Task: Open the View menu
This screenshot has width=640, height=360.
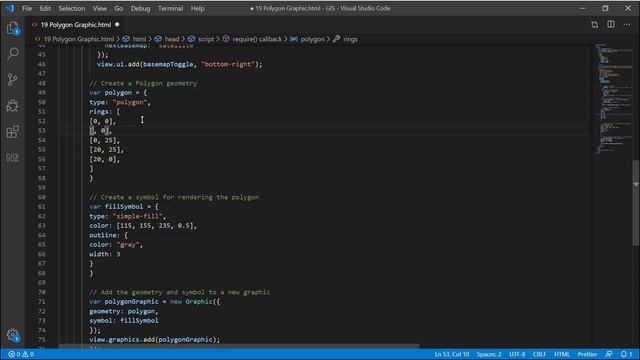Action: point(99,8)
